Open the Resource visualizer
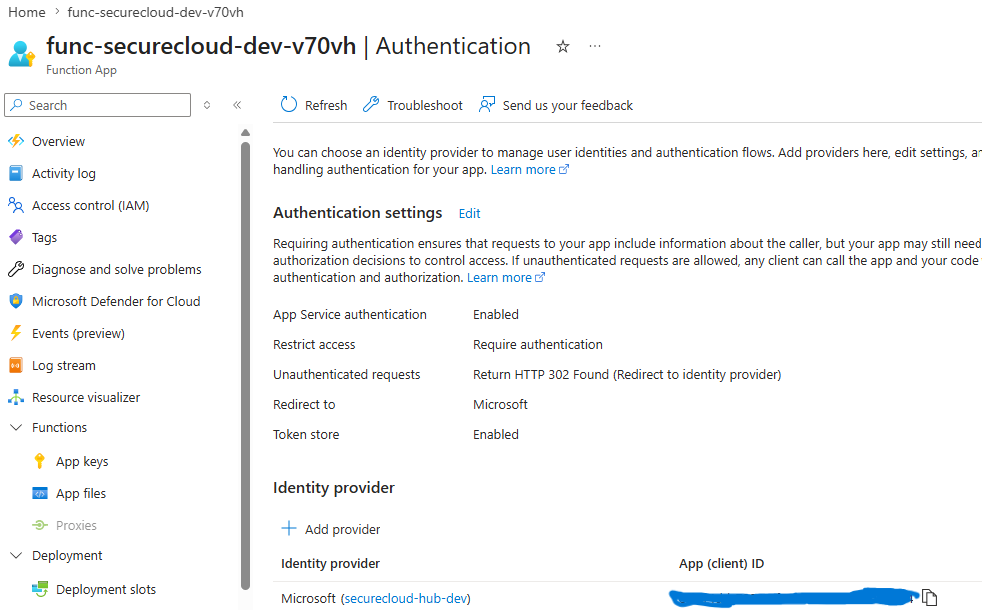The height and width of the screenshot is (610, 982). coord(88,397)
